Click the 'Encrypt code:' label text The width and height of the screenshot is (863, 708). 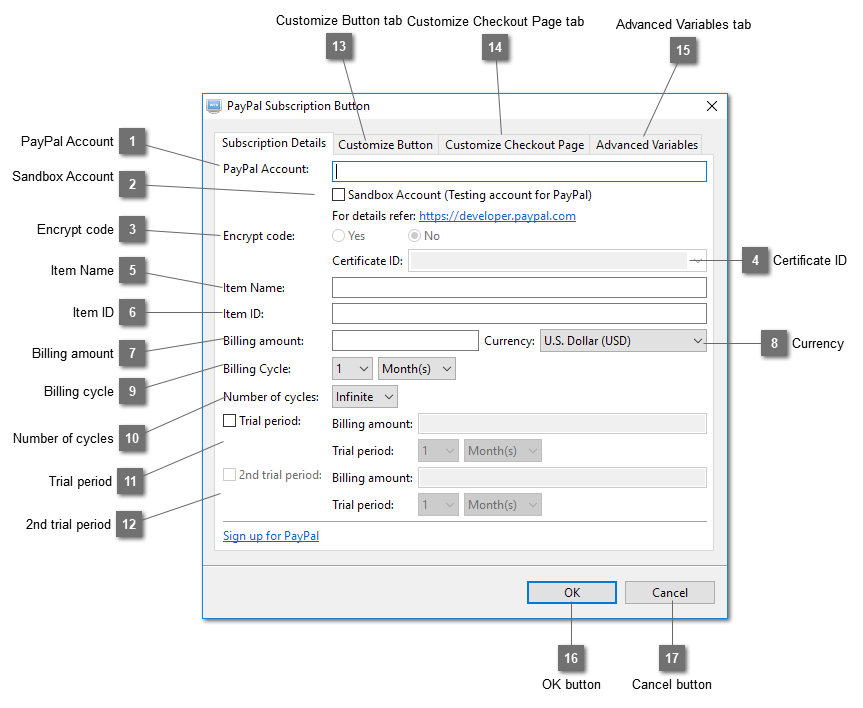[x=259, y=236]
